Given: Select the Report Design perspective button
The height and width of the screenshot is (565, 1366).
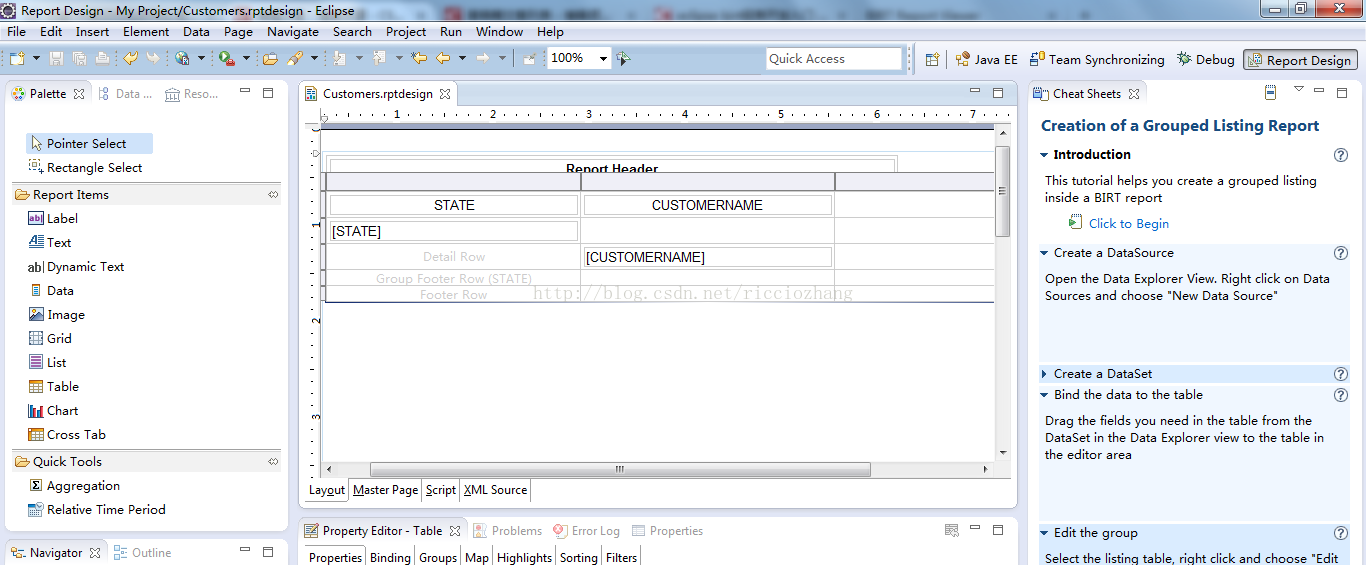Looking at the screenshot, I should (1300, 60).
